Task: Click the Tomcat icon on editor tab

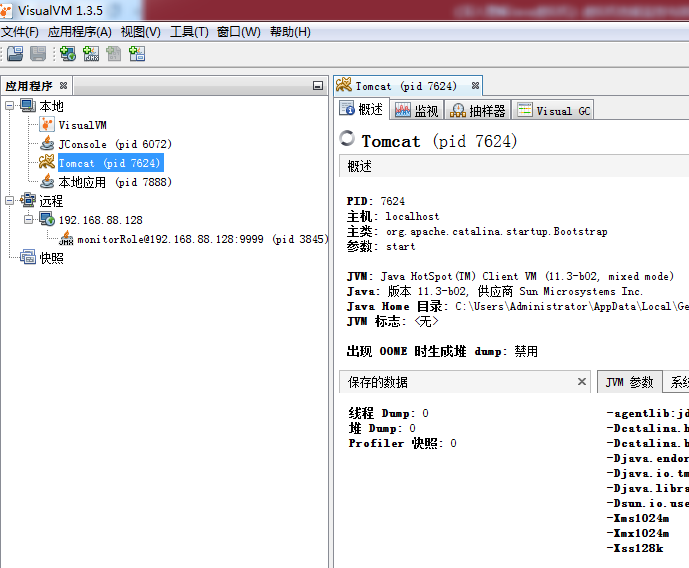Action: (x=344, y=84)
